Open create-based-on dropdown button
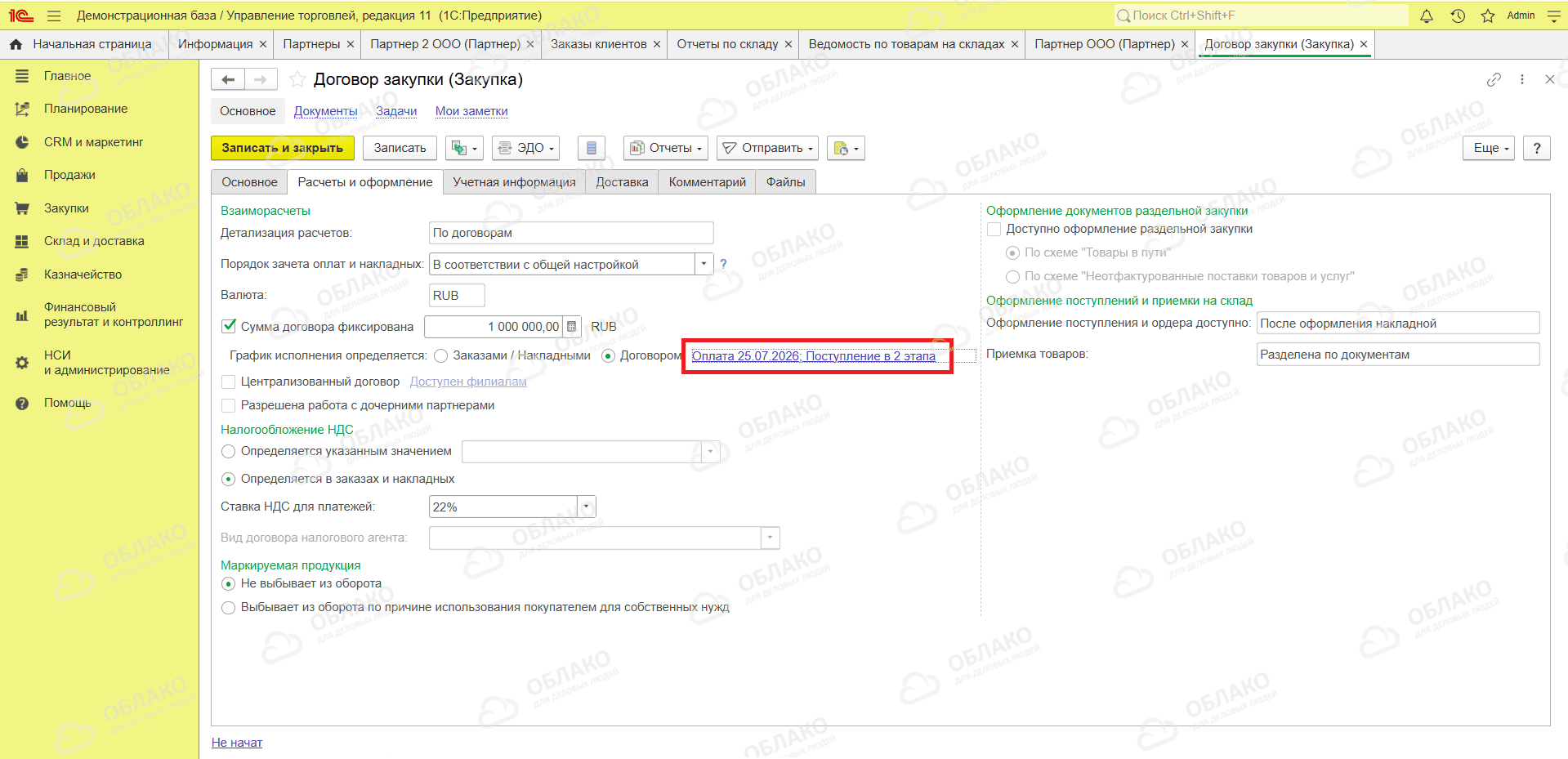Viewport: 1568px width, 759px height. [464, 148]
